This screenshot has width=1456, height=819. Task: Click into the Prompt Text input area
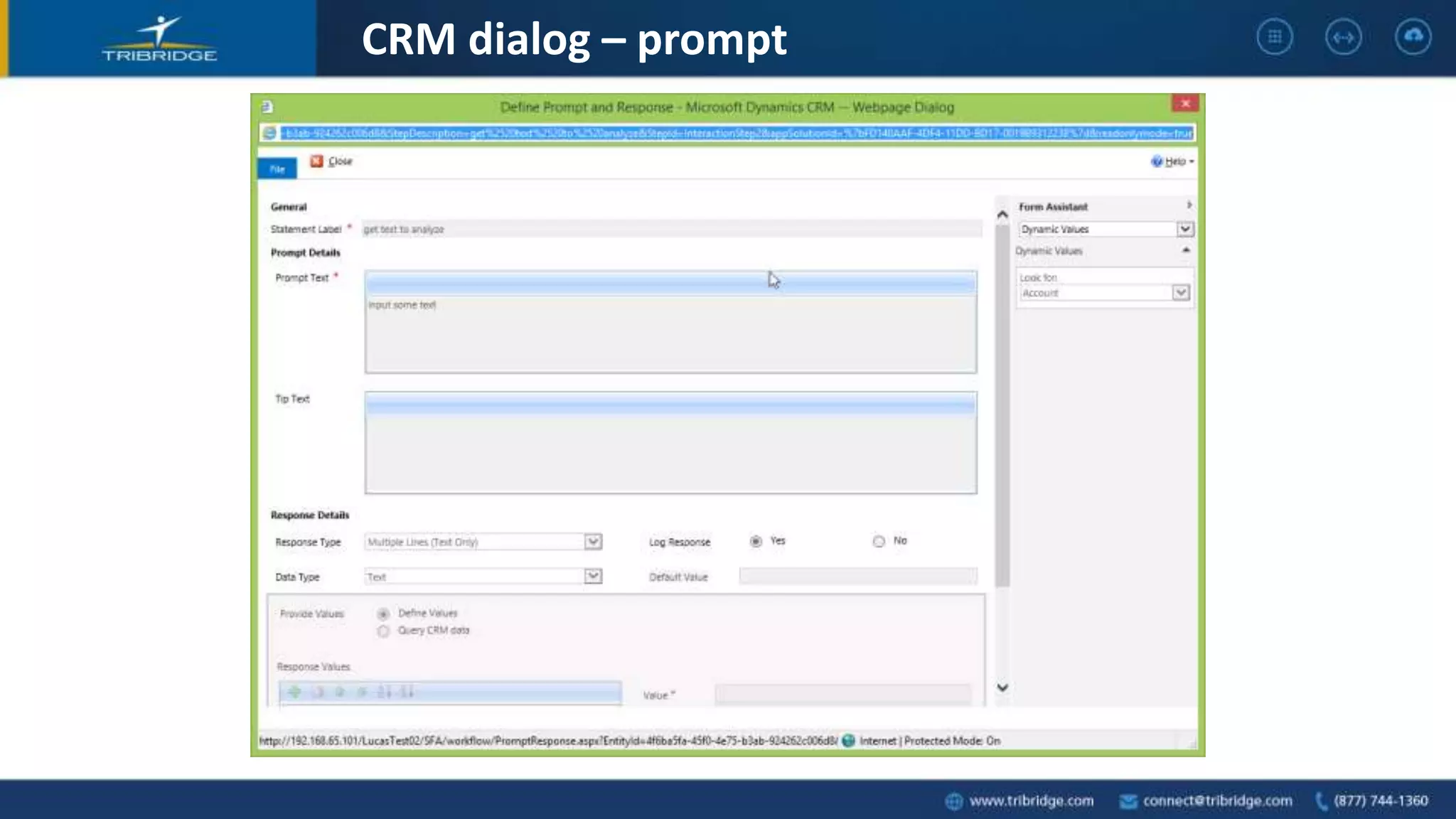click(670, 334)
